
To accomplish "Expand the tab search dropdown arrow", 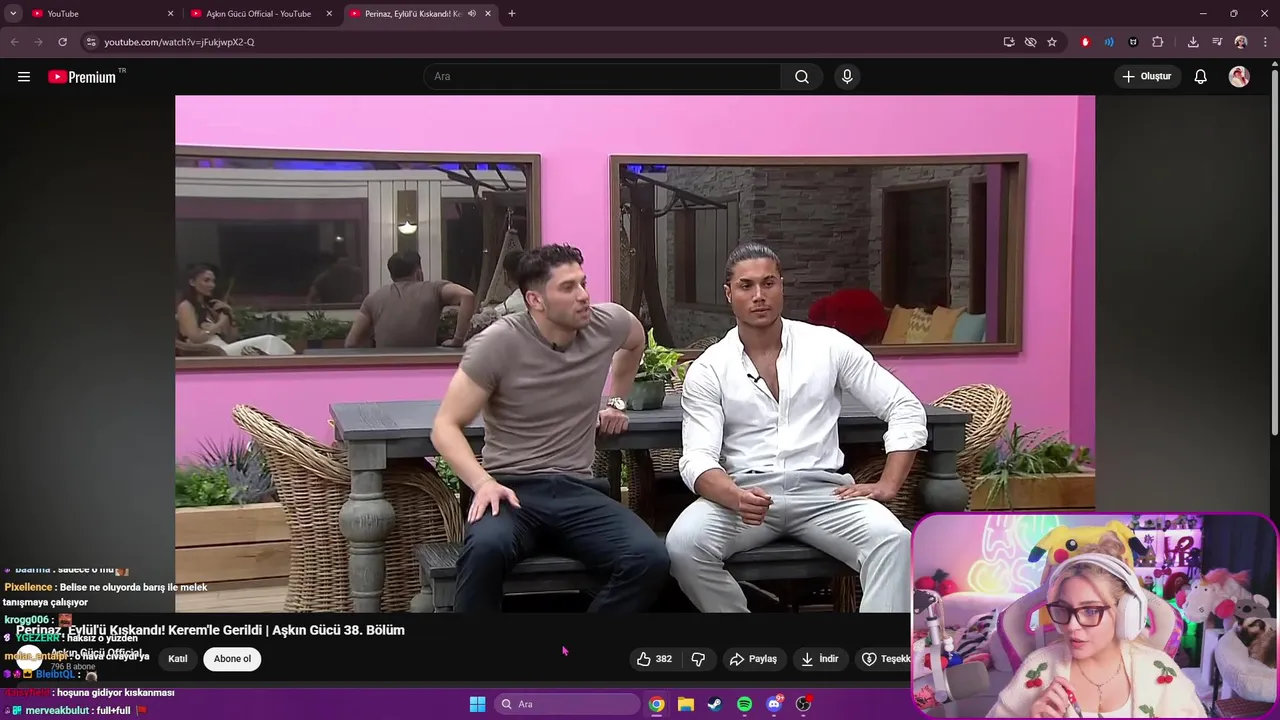I will pyautogui.click(x=13, y=14).
